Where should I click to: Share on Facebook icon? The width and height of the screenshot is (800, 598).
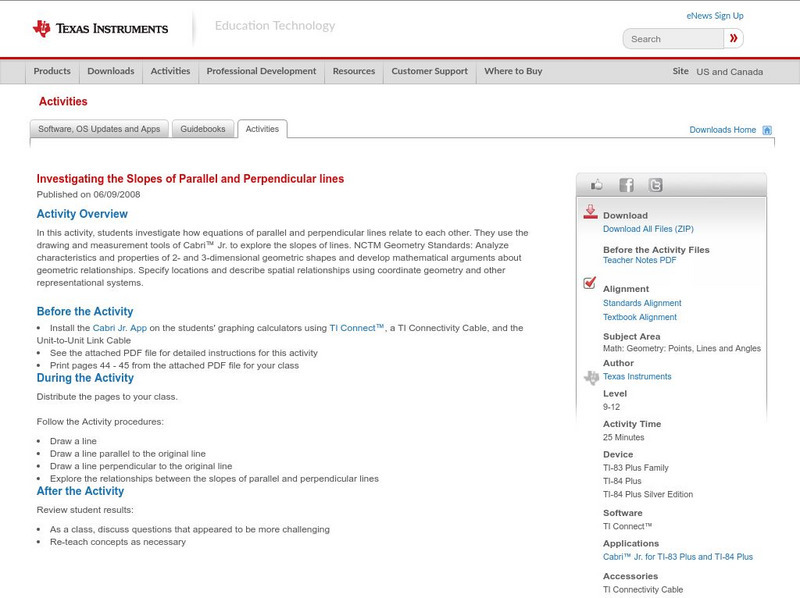(626, 185)
